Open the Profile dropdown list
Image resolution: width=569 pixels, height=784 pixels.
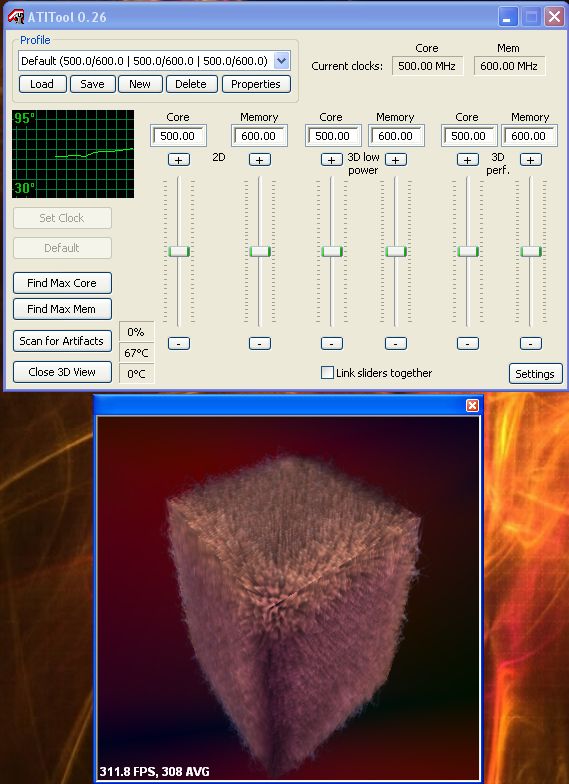282,61
